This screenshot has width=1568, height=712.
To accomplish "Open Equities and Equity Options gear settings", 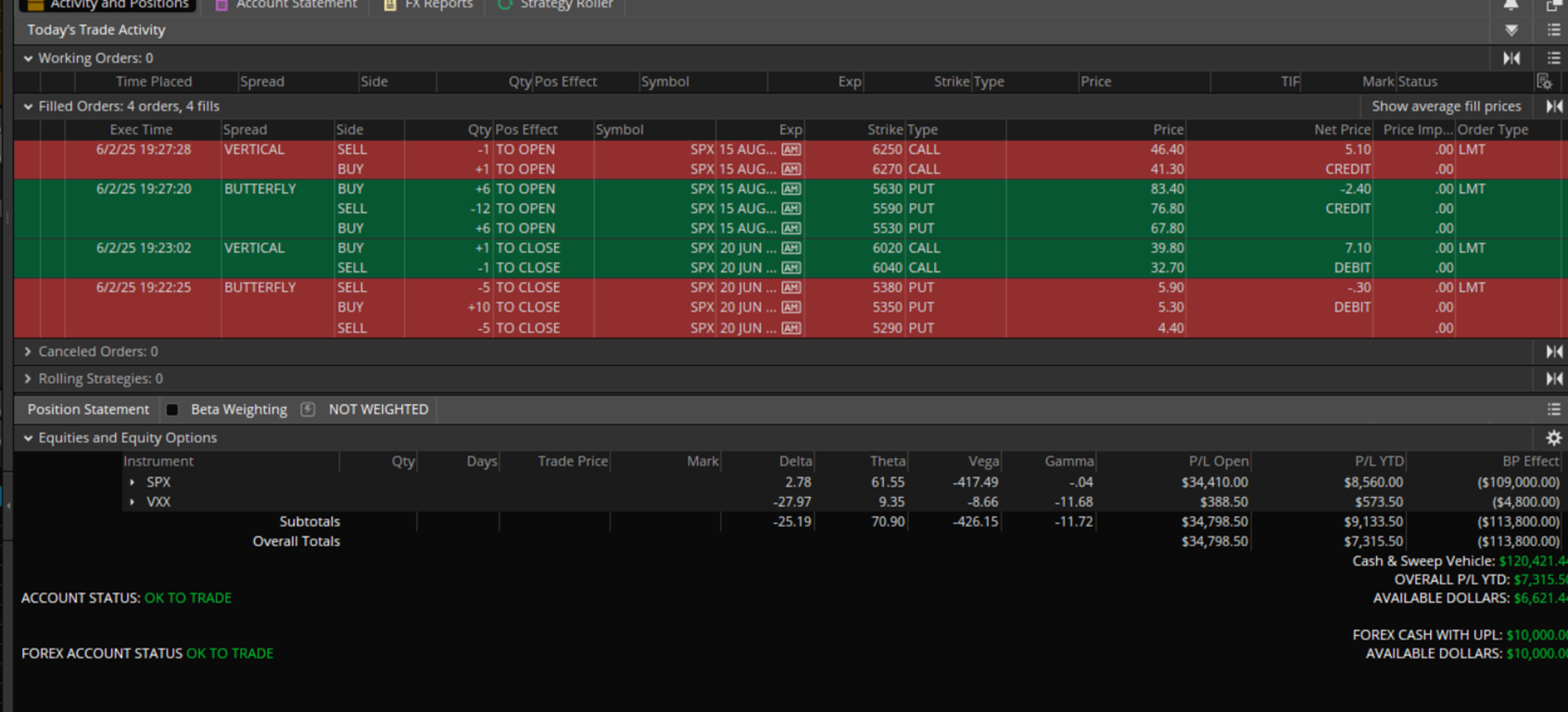I will tap(1554, 438).
